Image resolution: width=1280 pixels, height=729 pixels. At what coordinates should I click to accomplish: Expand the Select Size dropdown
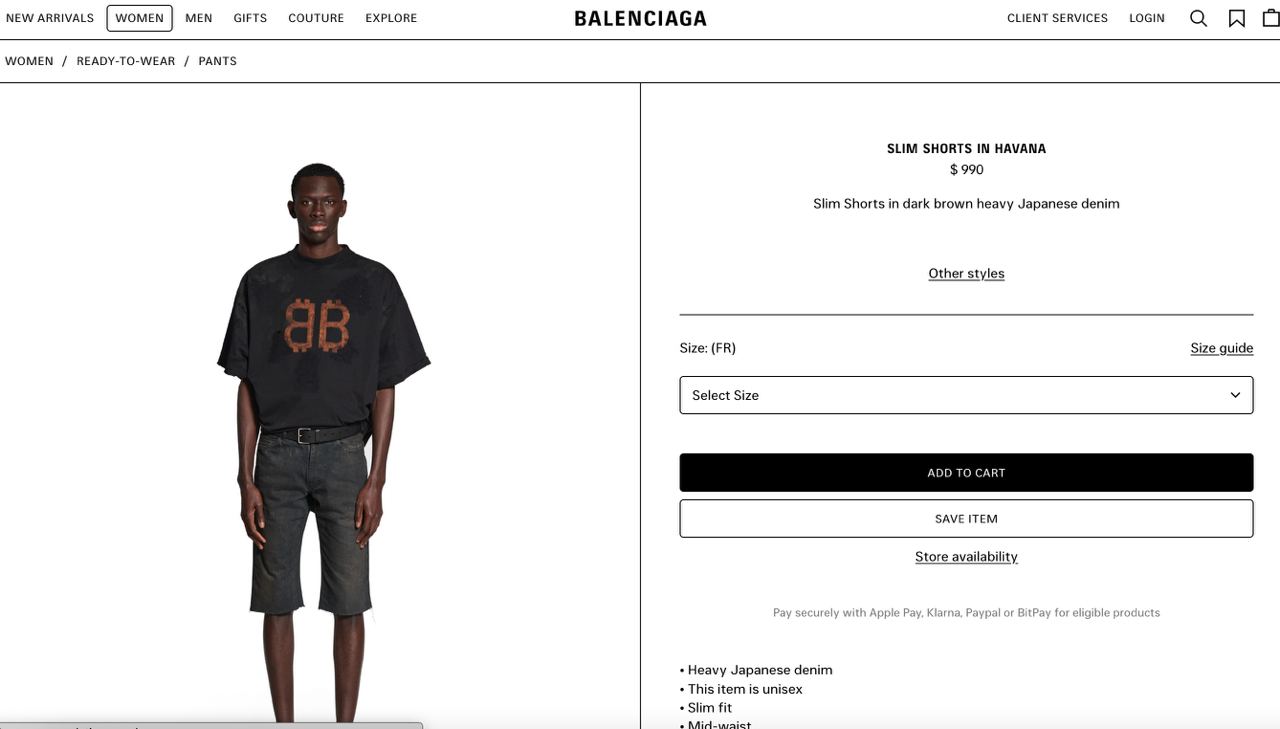point(966,395)
